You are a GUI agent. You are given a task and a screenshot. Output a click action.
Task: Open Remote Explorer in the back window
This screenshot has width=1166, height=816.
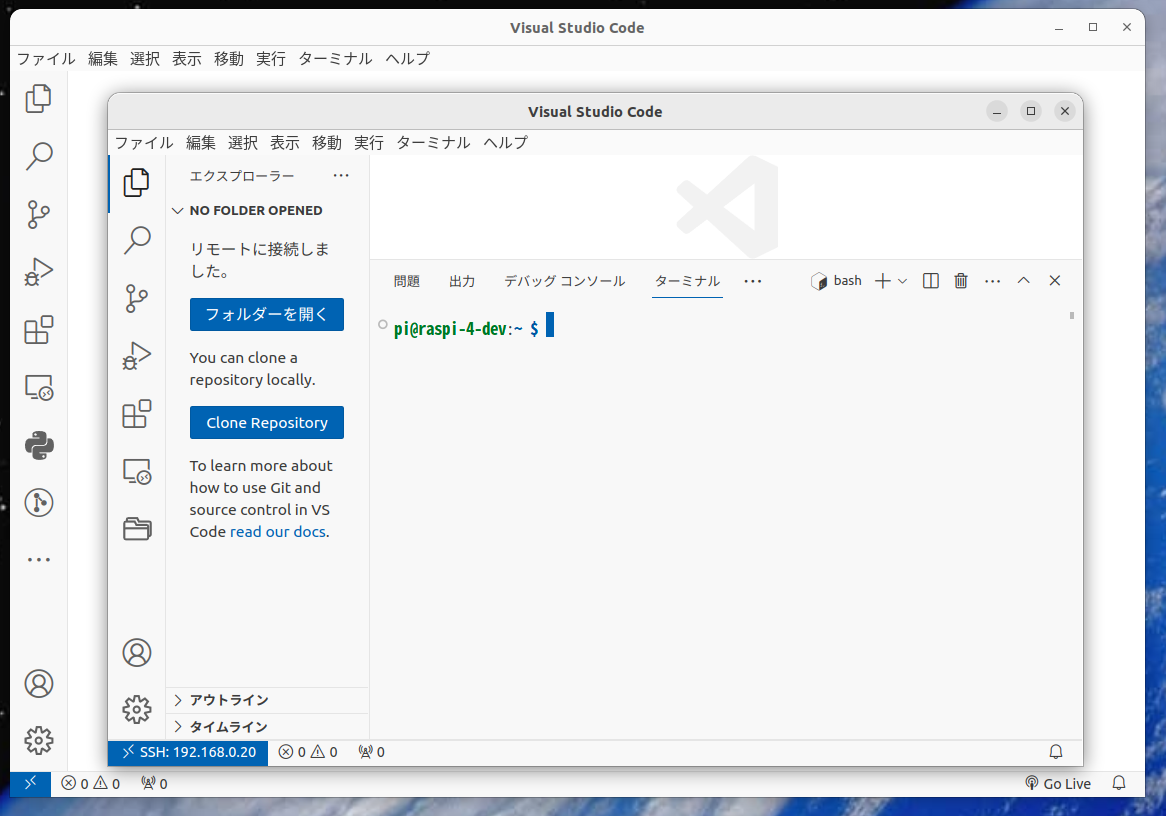tap(39, 388)
